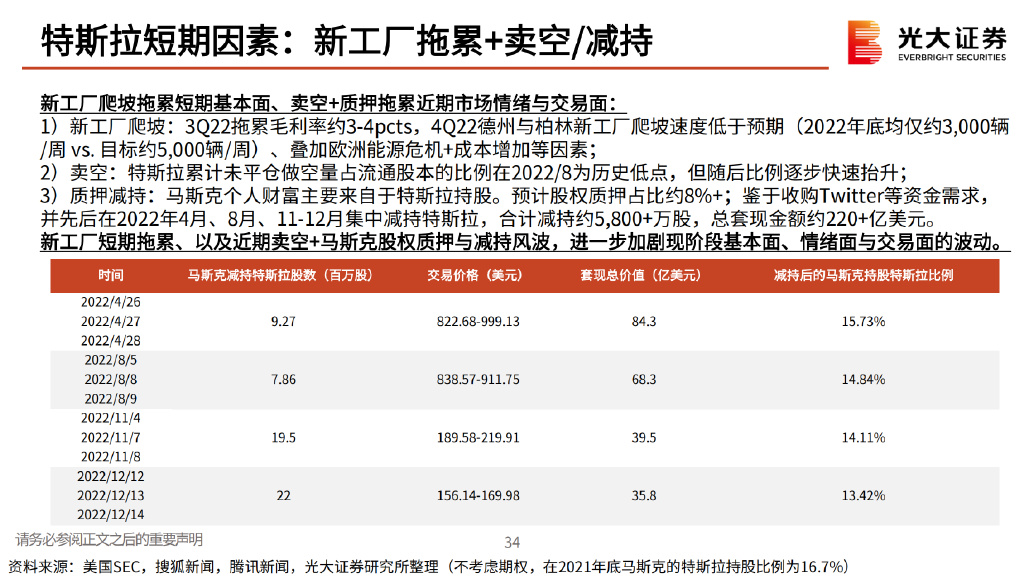Click the cash-out value 35.8
The height and width of the screenshot is (576, 1024).
point(644,496)
